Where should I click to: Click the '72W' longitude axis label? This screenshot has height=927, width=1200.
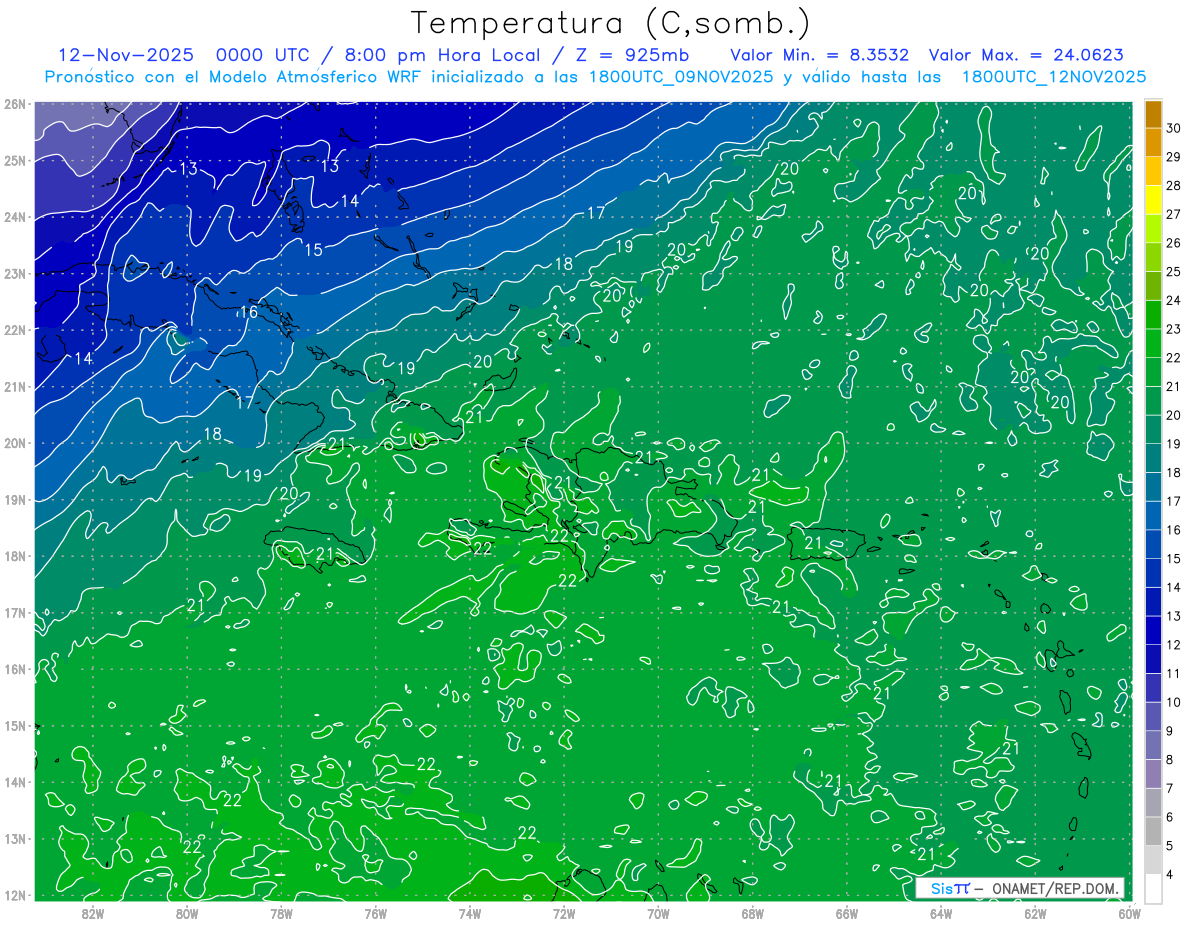pyautogui.click(x=563, y=913)
